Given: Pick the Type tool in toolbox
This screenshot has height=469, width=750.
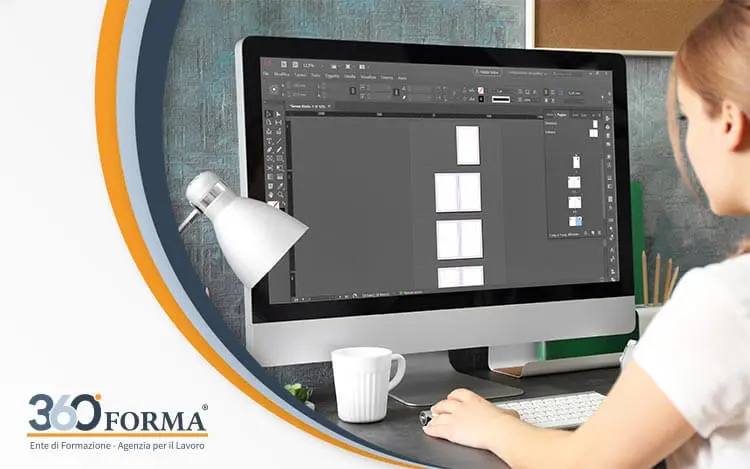Looking at the screenshot, I should click(x=269, y=139).
